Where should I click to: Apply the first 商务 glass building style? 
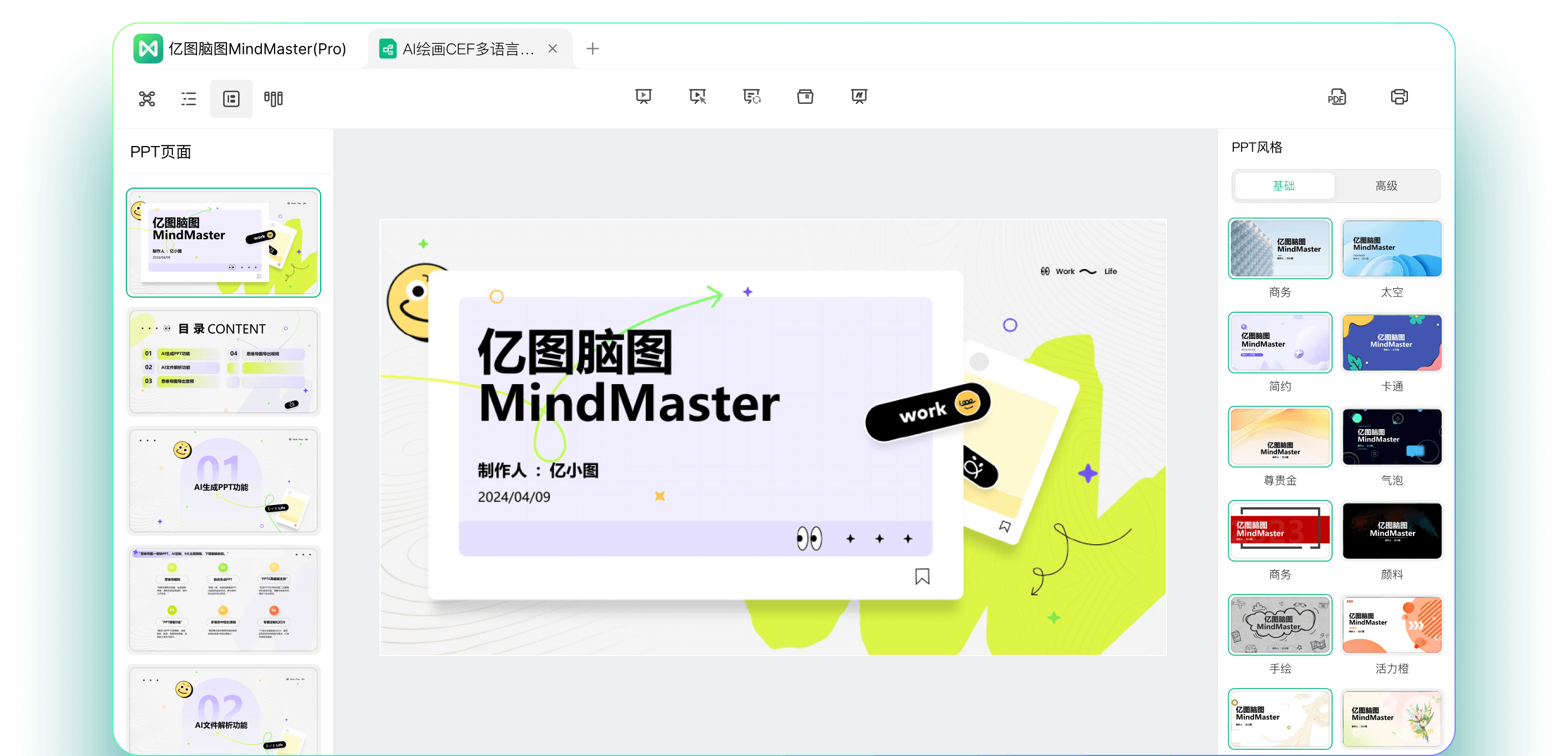click(x=1280, y=248)
